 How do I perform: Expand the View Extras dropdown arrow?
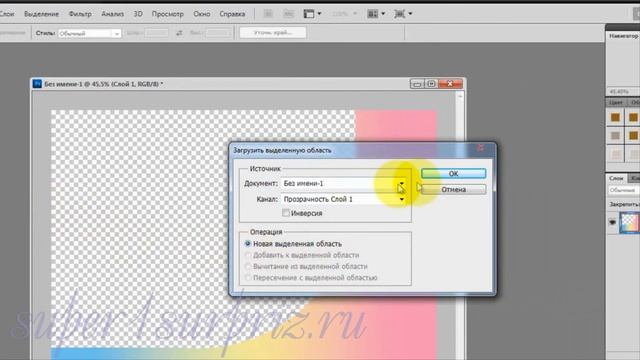pyautogui.click(x=319, y=14)
